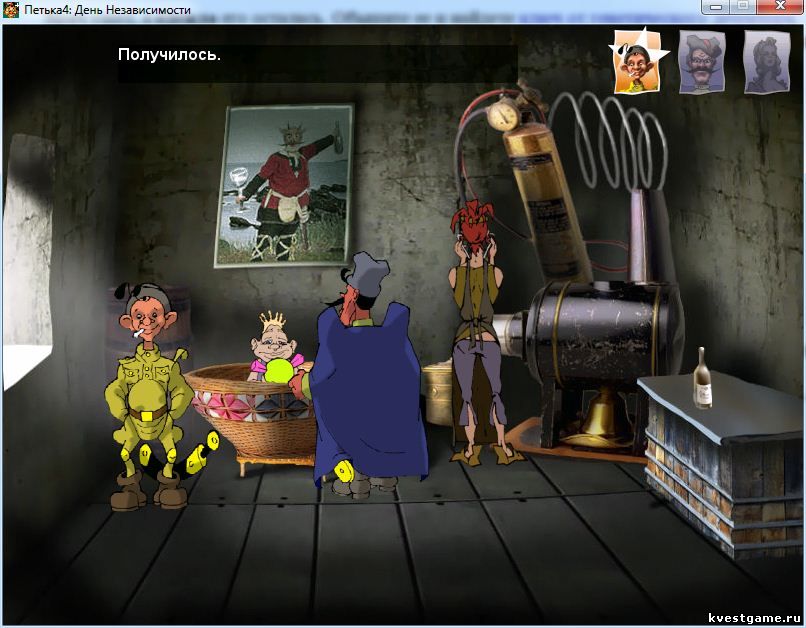Select Petka's character portrait

coord(637,61)
